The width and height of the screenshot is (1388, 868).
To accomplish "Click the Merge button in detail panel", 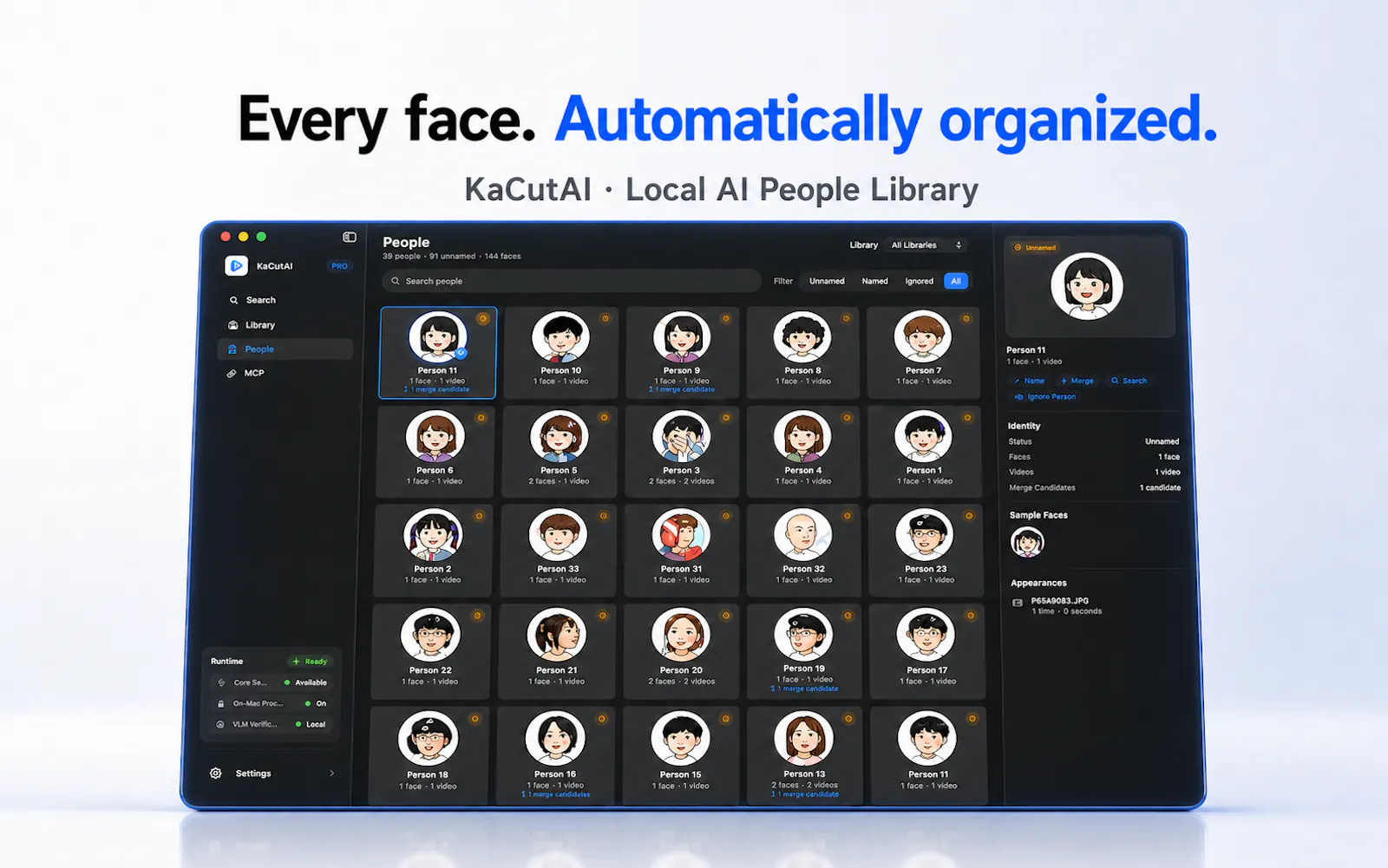I will 1077,381.
